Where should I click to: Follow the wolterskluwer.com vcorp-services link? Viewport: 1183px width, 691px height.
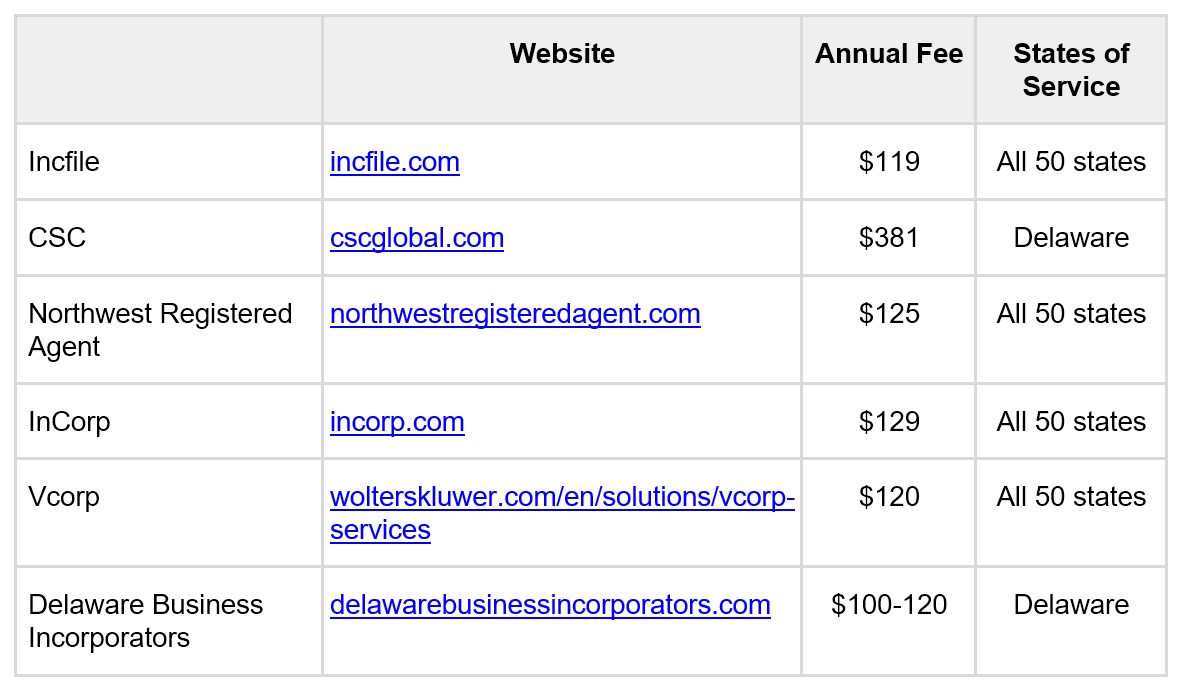click(x=562, y=498)
